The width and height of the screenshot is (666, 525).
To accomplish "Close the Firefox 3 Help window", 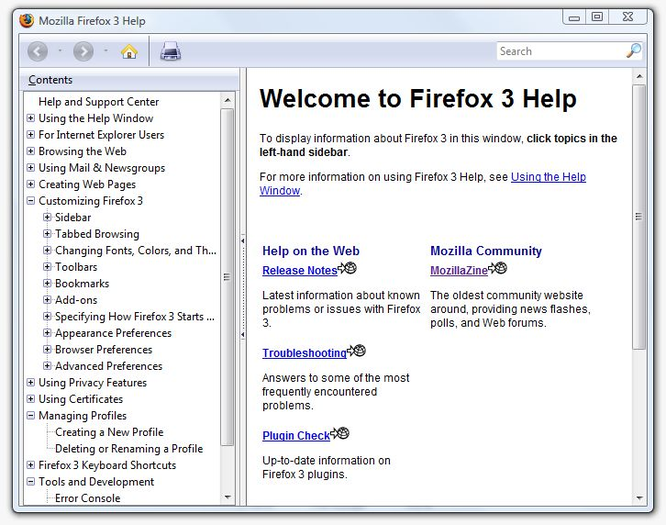I will pos(628,17).
